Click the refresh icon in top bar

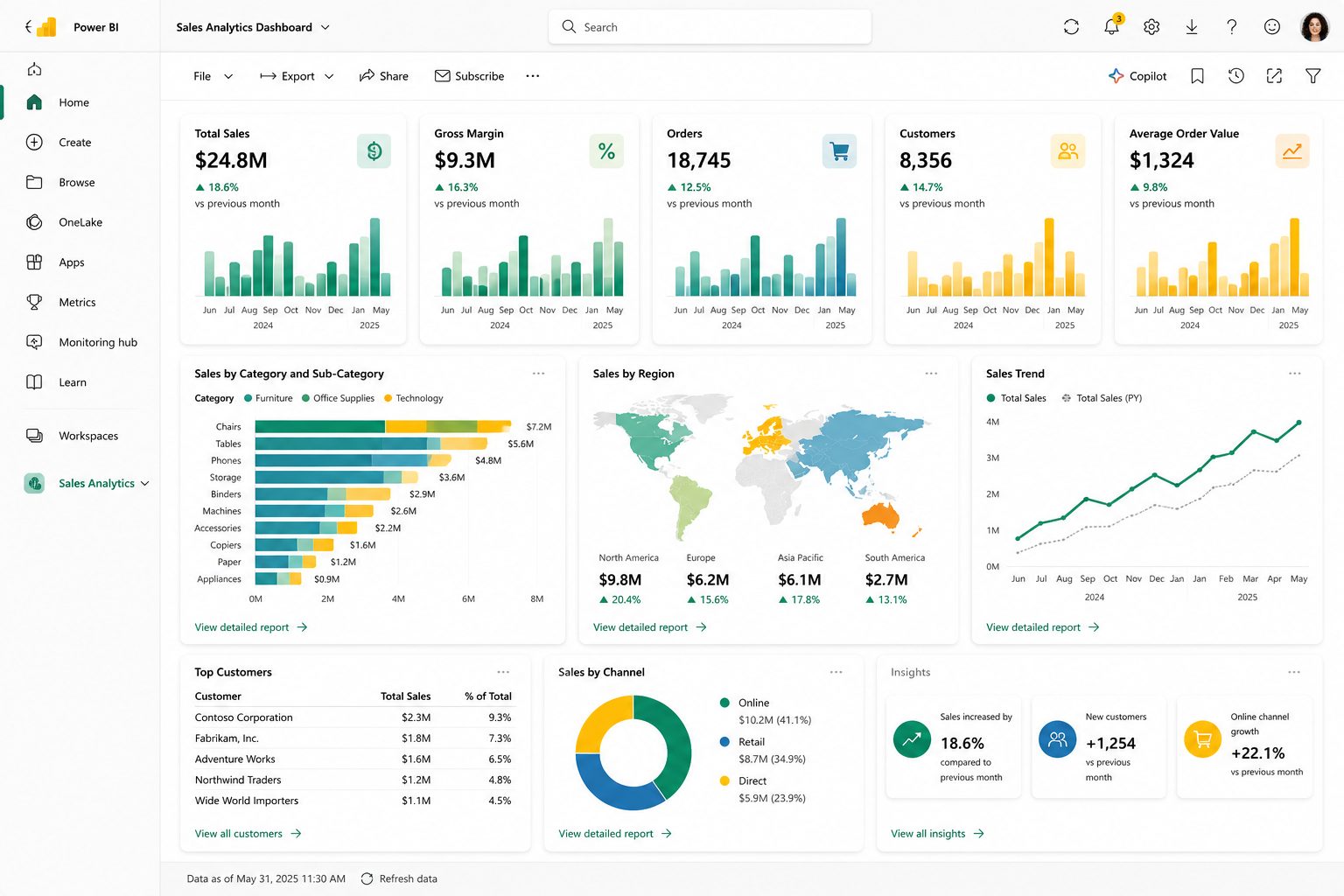tap(1071, 27)
